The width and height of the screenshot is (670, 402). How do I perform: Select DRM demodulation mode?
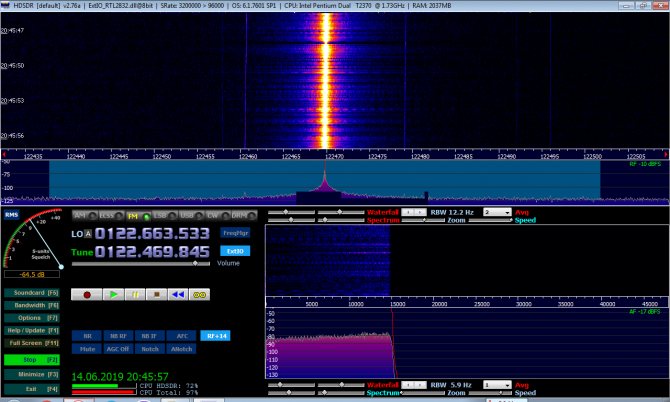pos(244,216)
